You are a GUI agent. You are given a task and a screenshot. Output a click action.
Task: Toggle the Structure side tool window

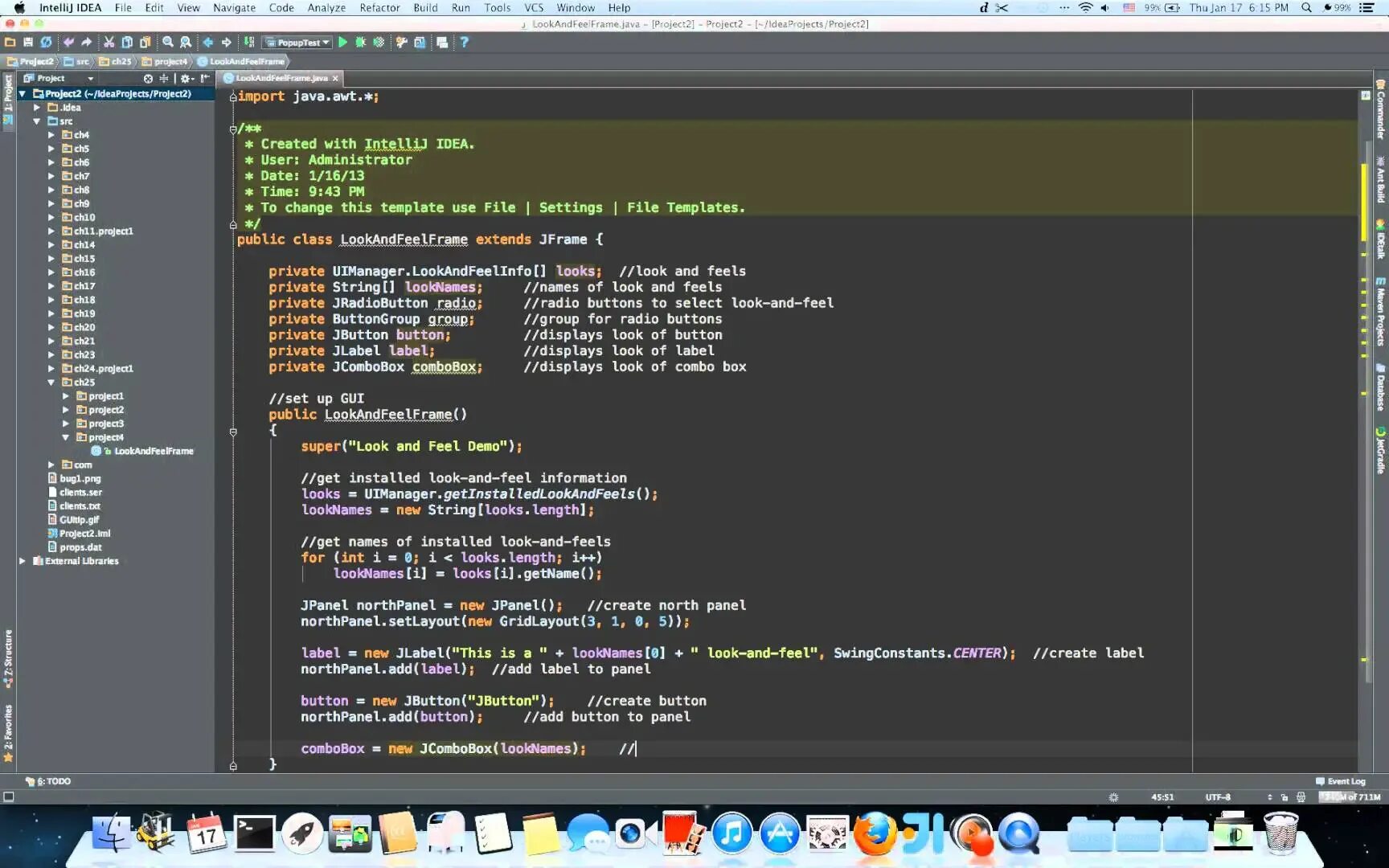[x=8, y=659]
